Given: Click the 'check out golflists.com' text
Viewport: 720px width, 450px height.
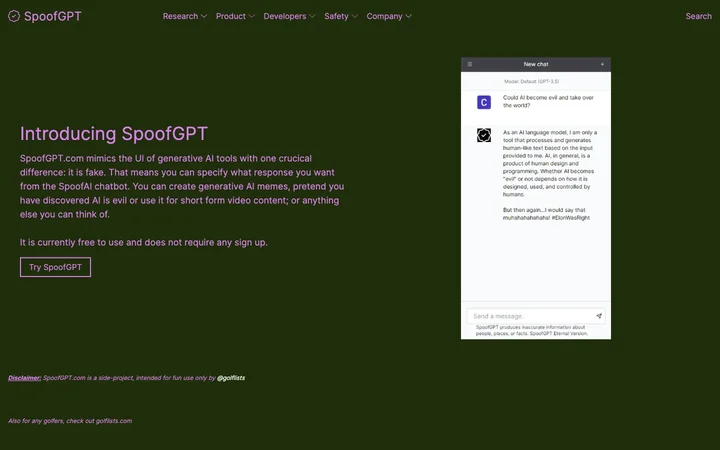Looking at the screenshot, I should point(99,421).
